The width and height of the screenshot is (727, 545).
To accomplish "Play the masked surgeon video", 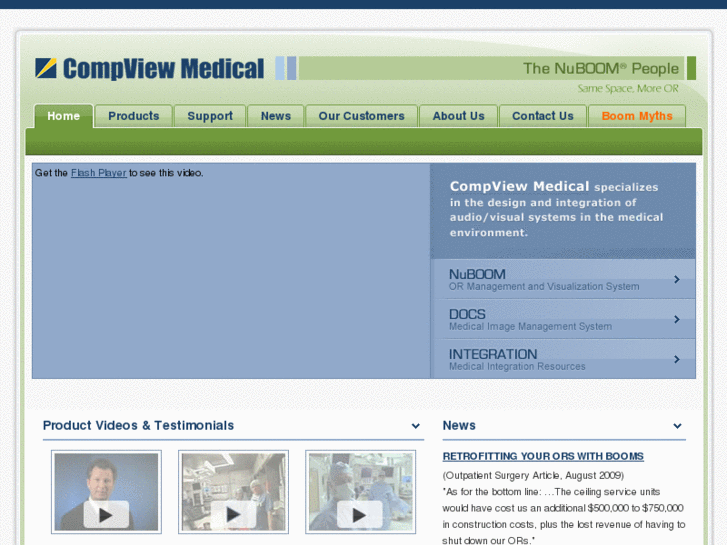I will (x=360, y=492).
